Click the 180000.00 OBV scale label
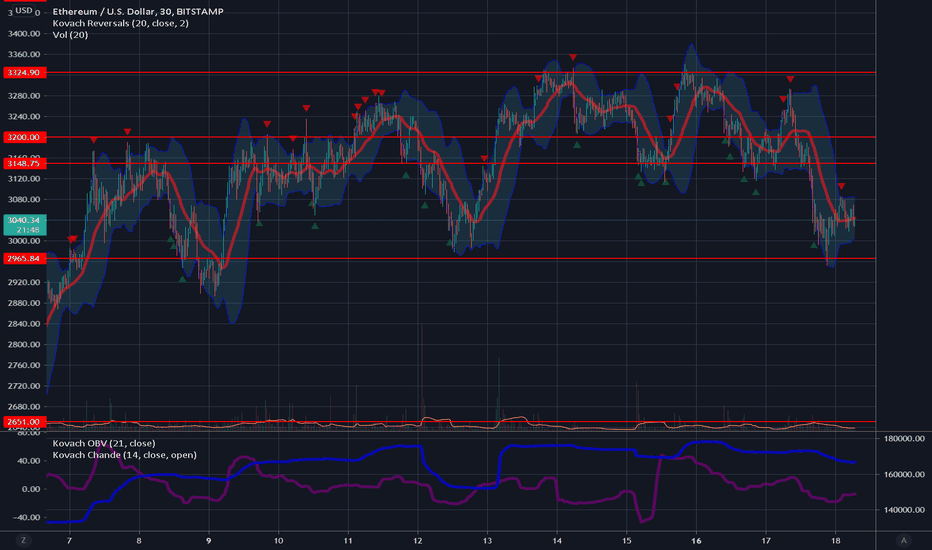Viewport: 932px width, 550px height. 904,438
